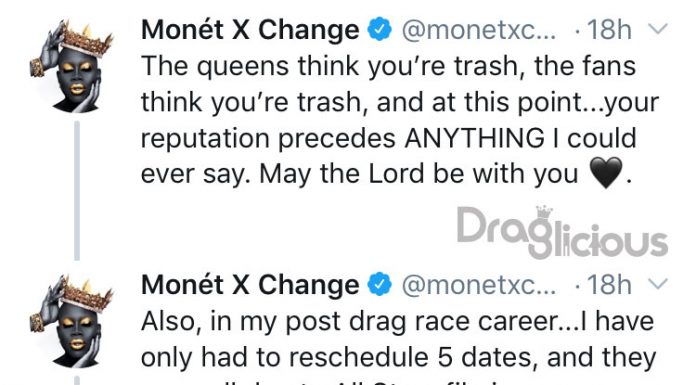Viewport: 696px width, 385px height.
Task: Click the @monetxc handle in the second tweet
Action: point(478,285)
